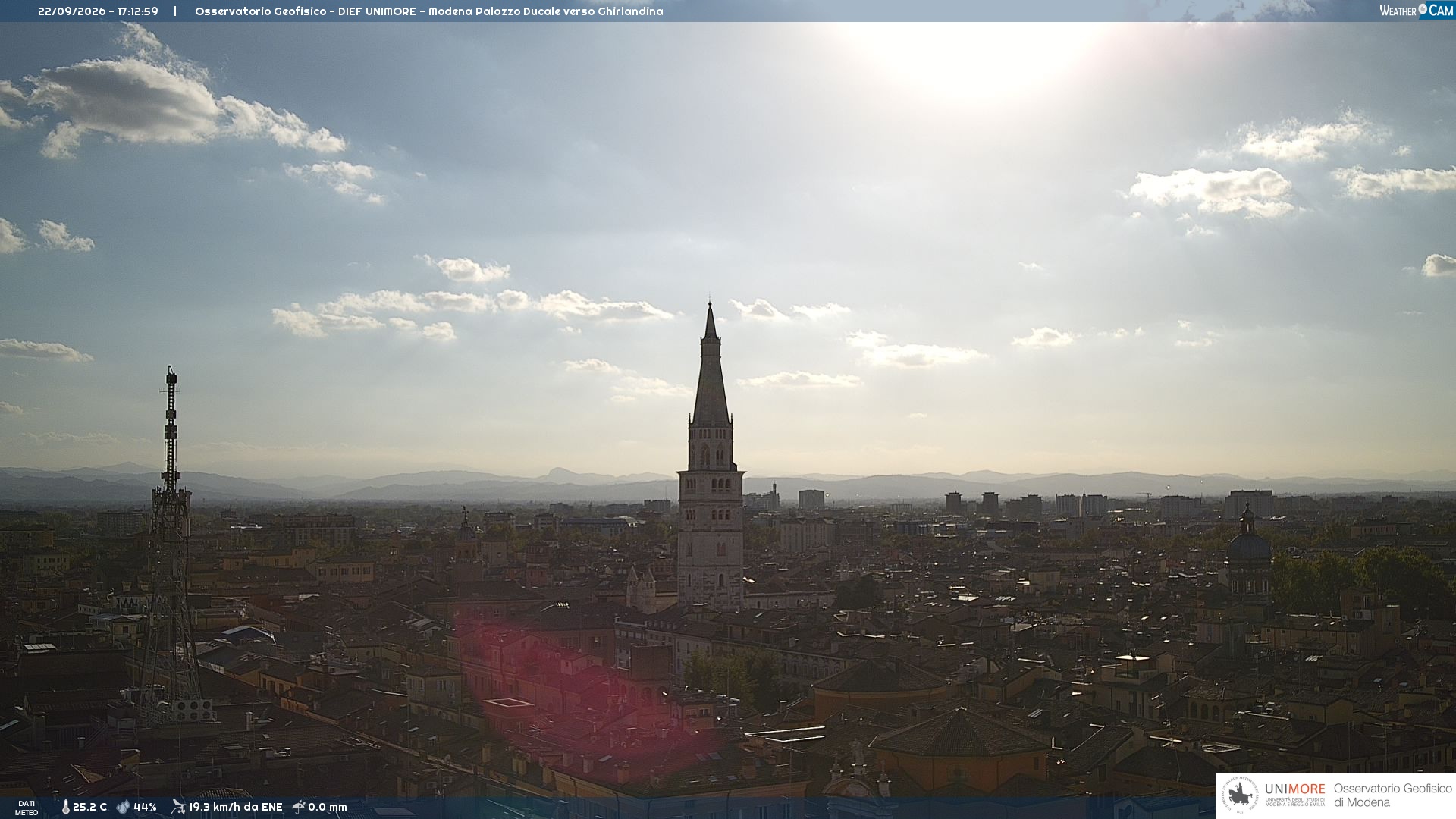
Task: Click the Osservatorio Geofisico DIEF UNIMORE title
Action: [x=429, y=11]
